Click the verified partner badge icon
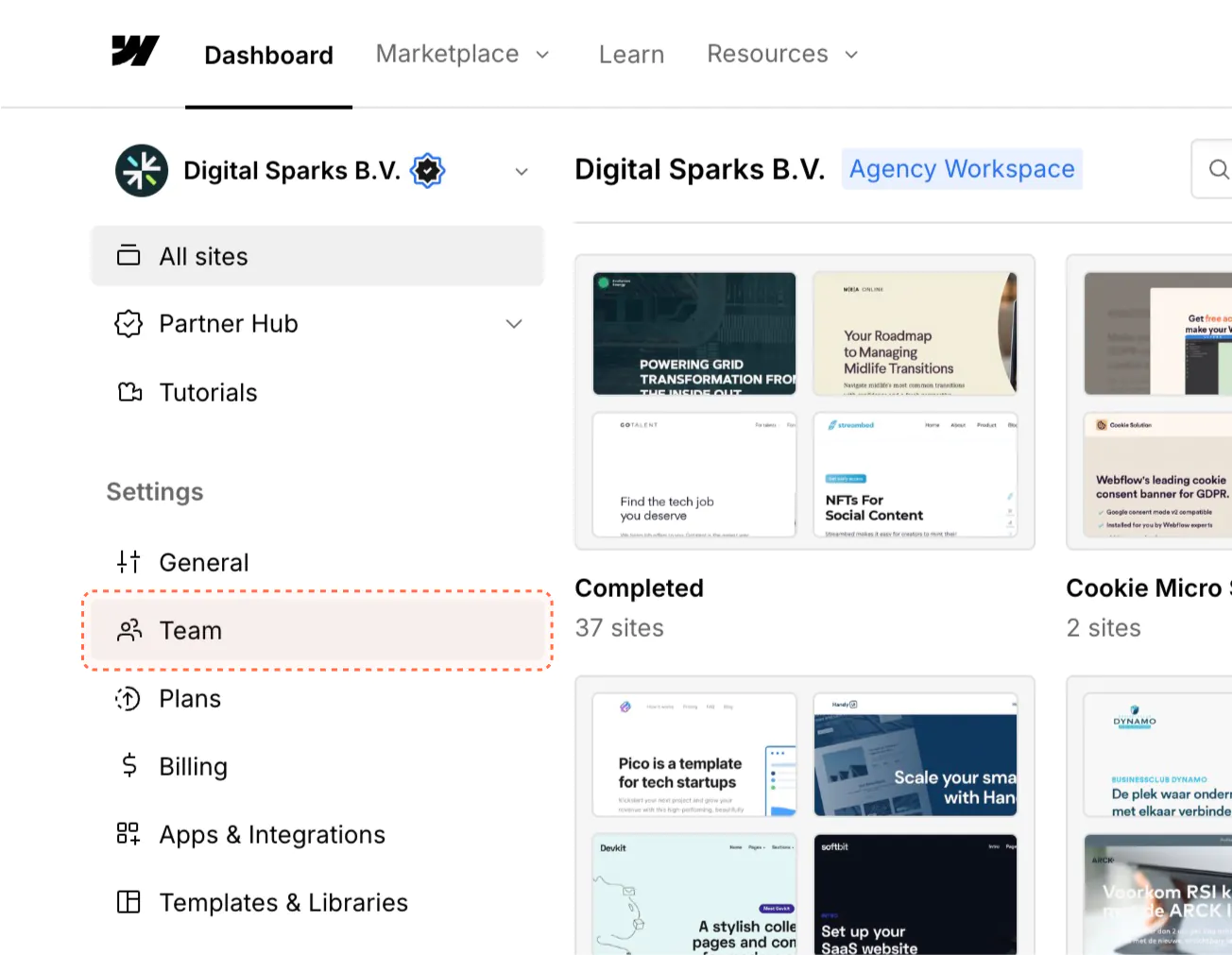The width and height of the screenshot is (1232, 955). coord(428,171)
